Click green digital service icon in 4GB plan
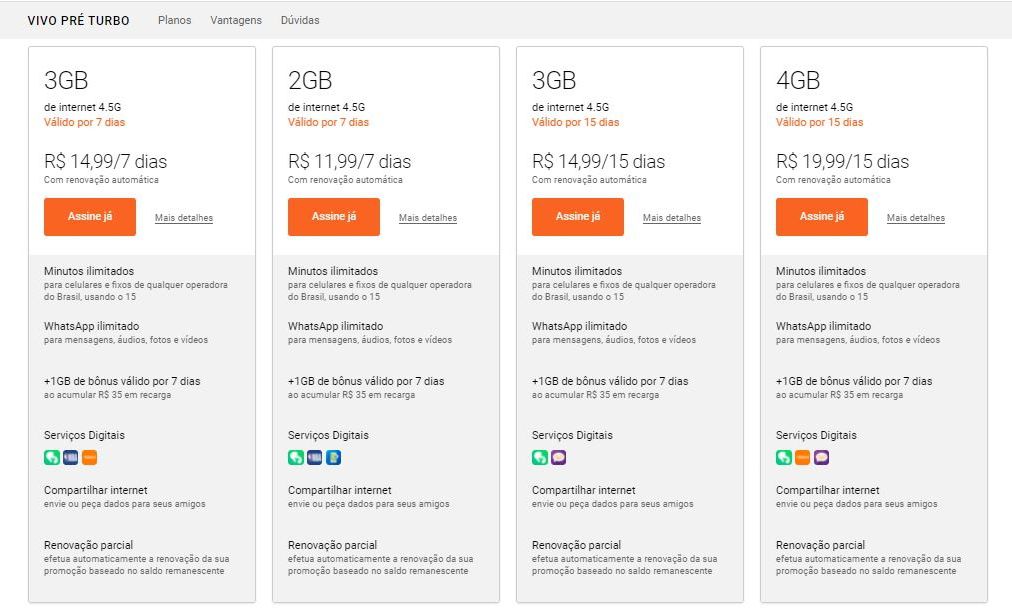 [784, 457]
